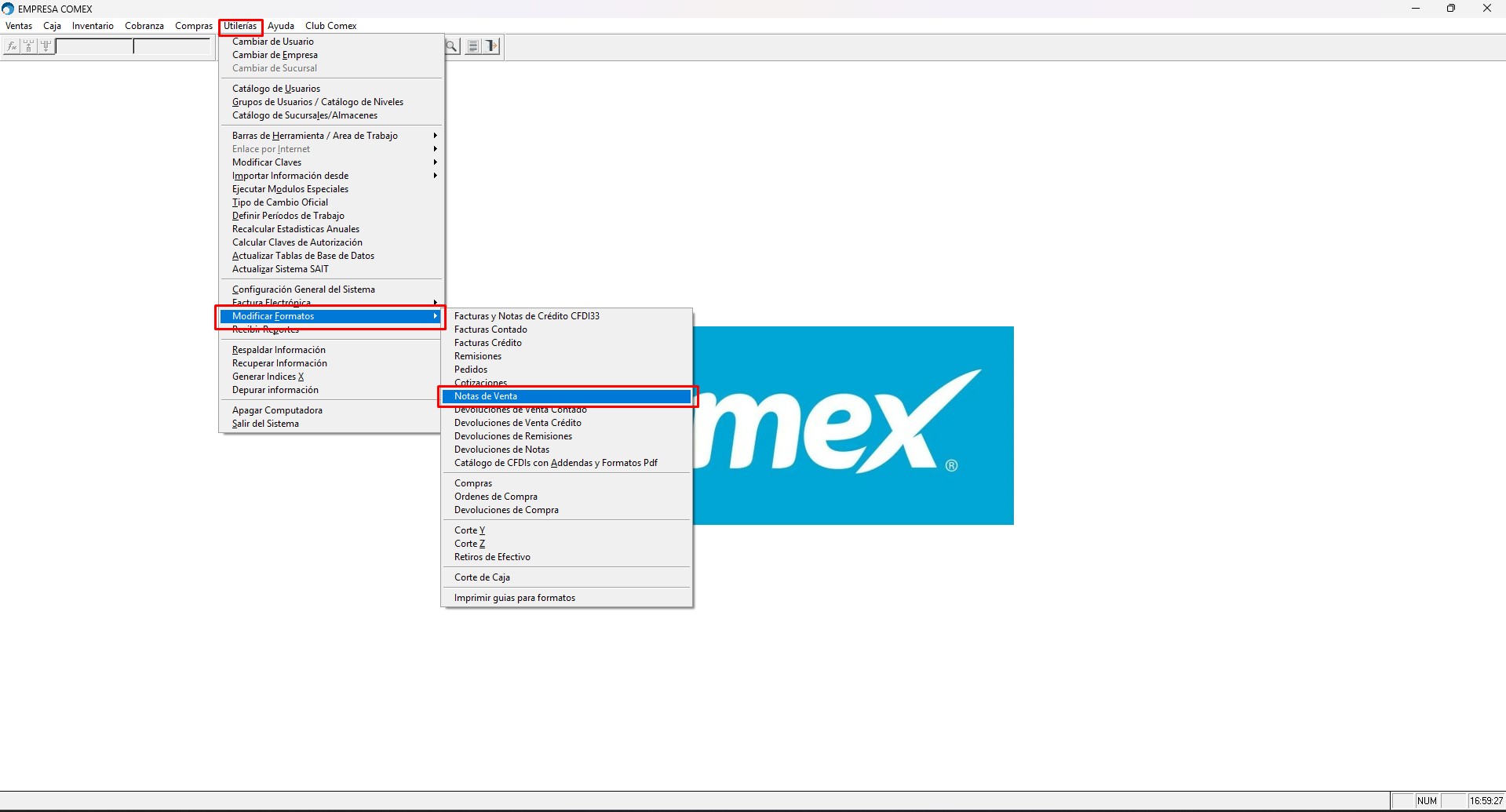The height and width of the screenshot is (812, 1506).
Task: Choose Depurar información
Action: click(331, 390)
